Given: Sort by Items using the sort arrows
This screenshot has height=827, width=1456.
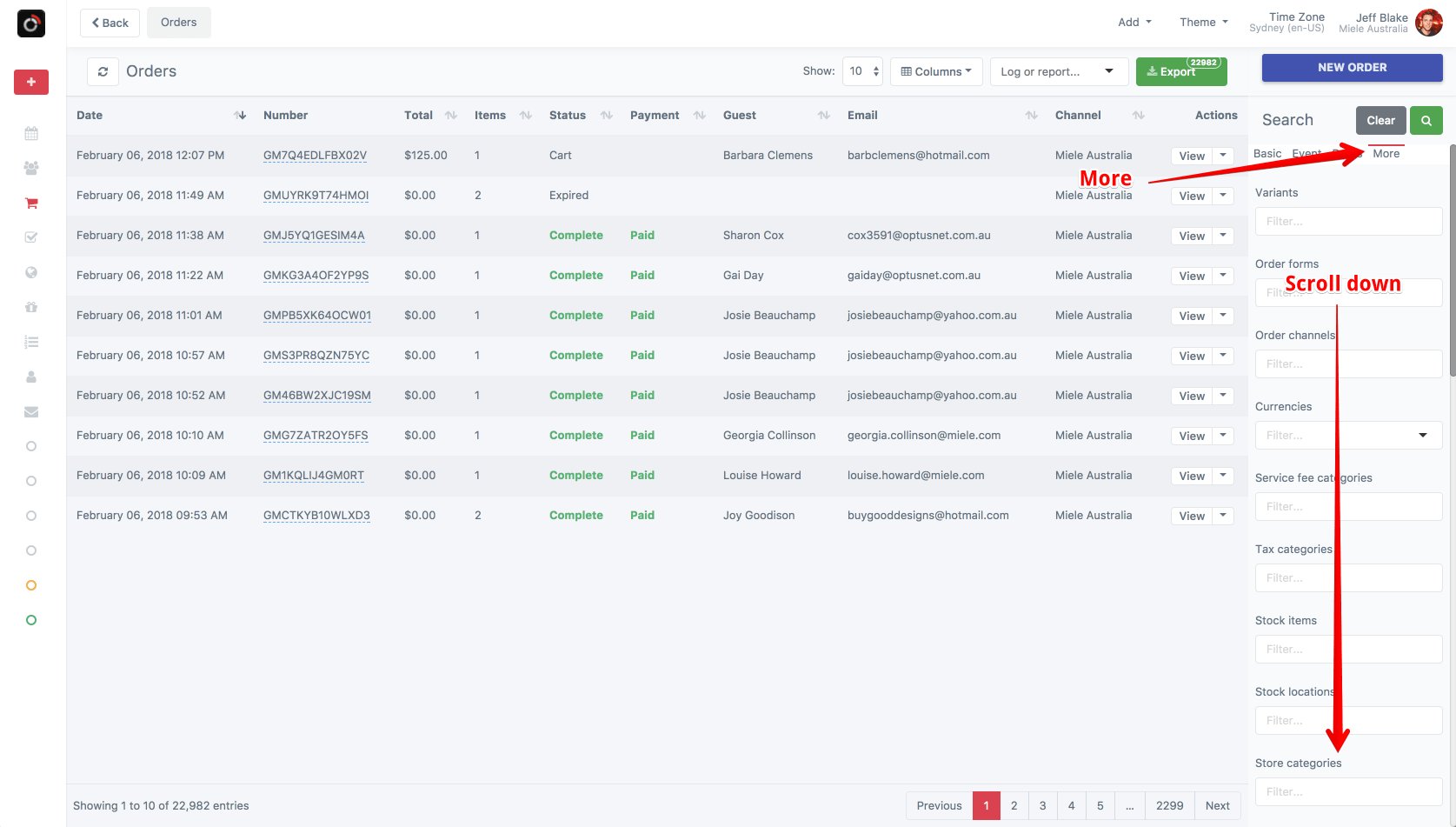Looking at the screenshot, I should pyautogui.click(x=526, y=115).
